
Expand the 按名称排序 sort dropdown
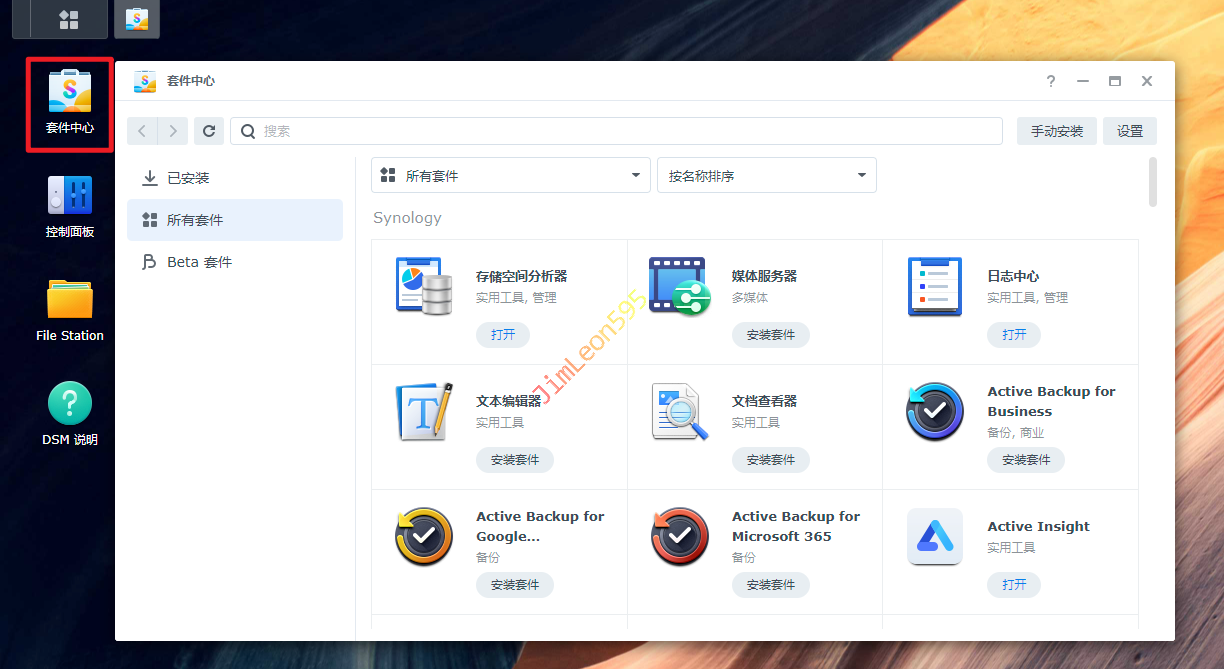click(x=766, y=175)
